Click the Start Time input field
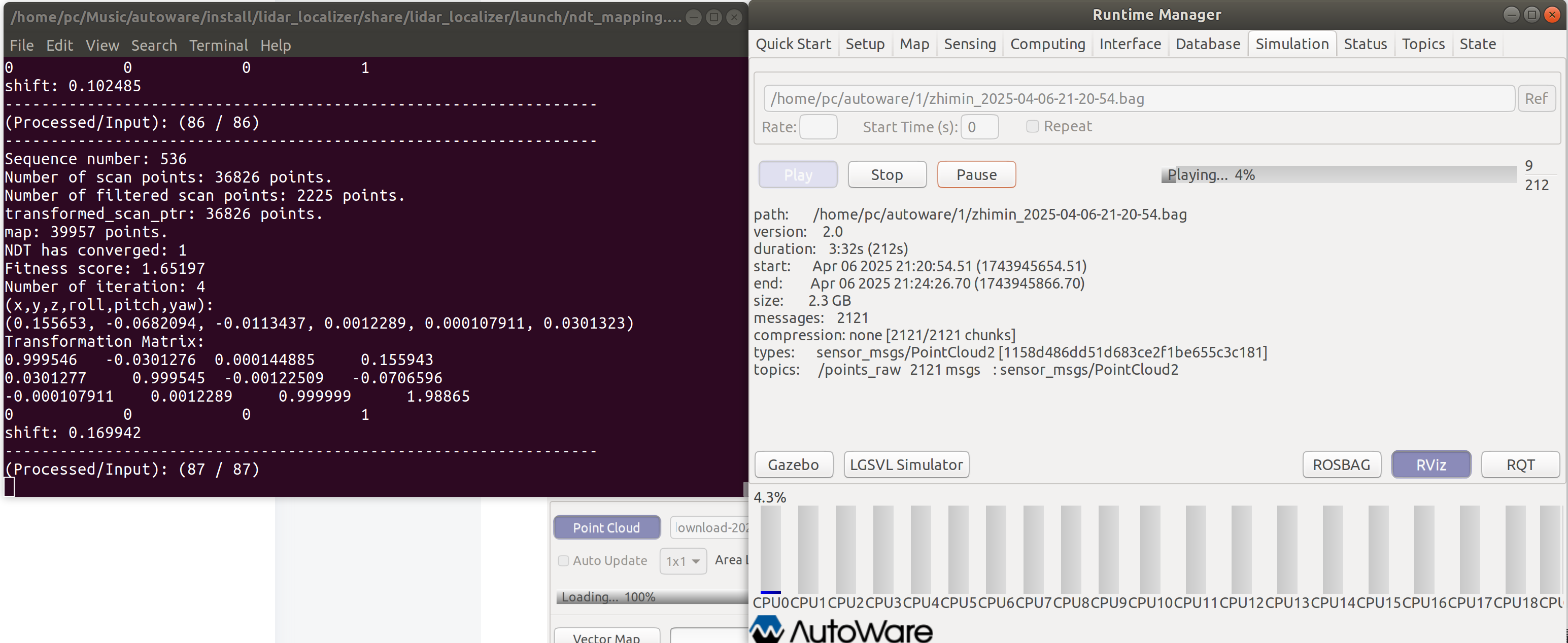This screenshot has height=643, width=1568. tap(979, 127)
